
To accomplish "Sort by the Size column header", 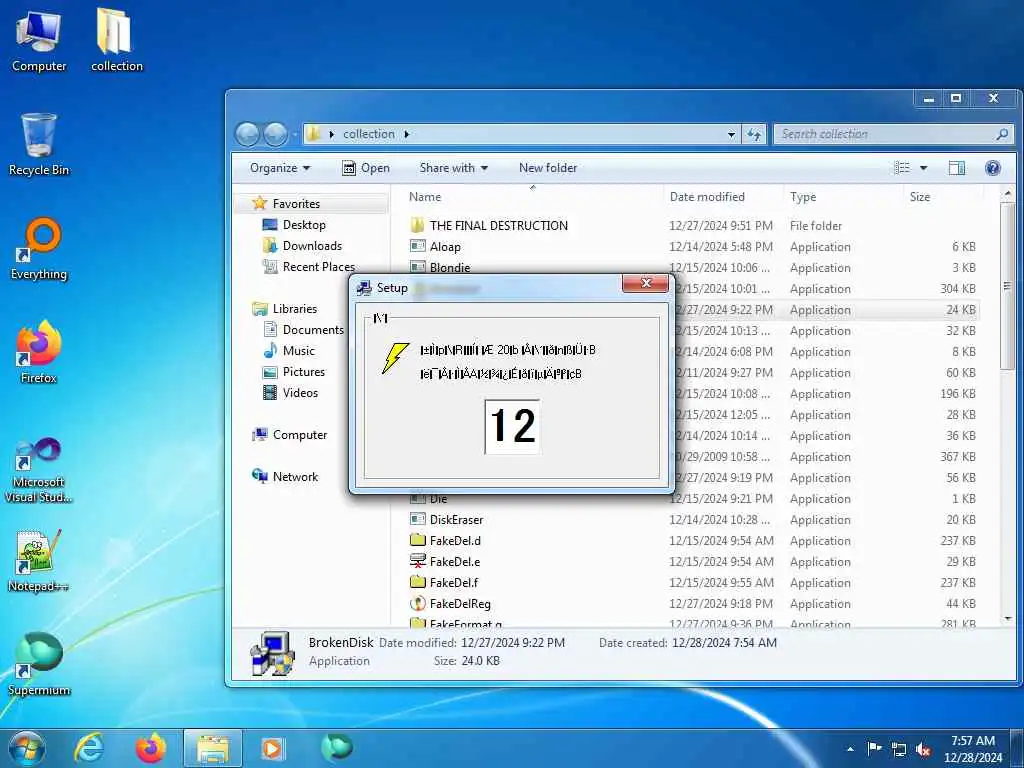I will (943, 197).
